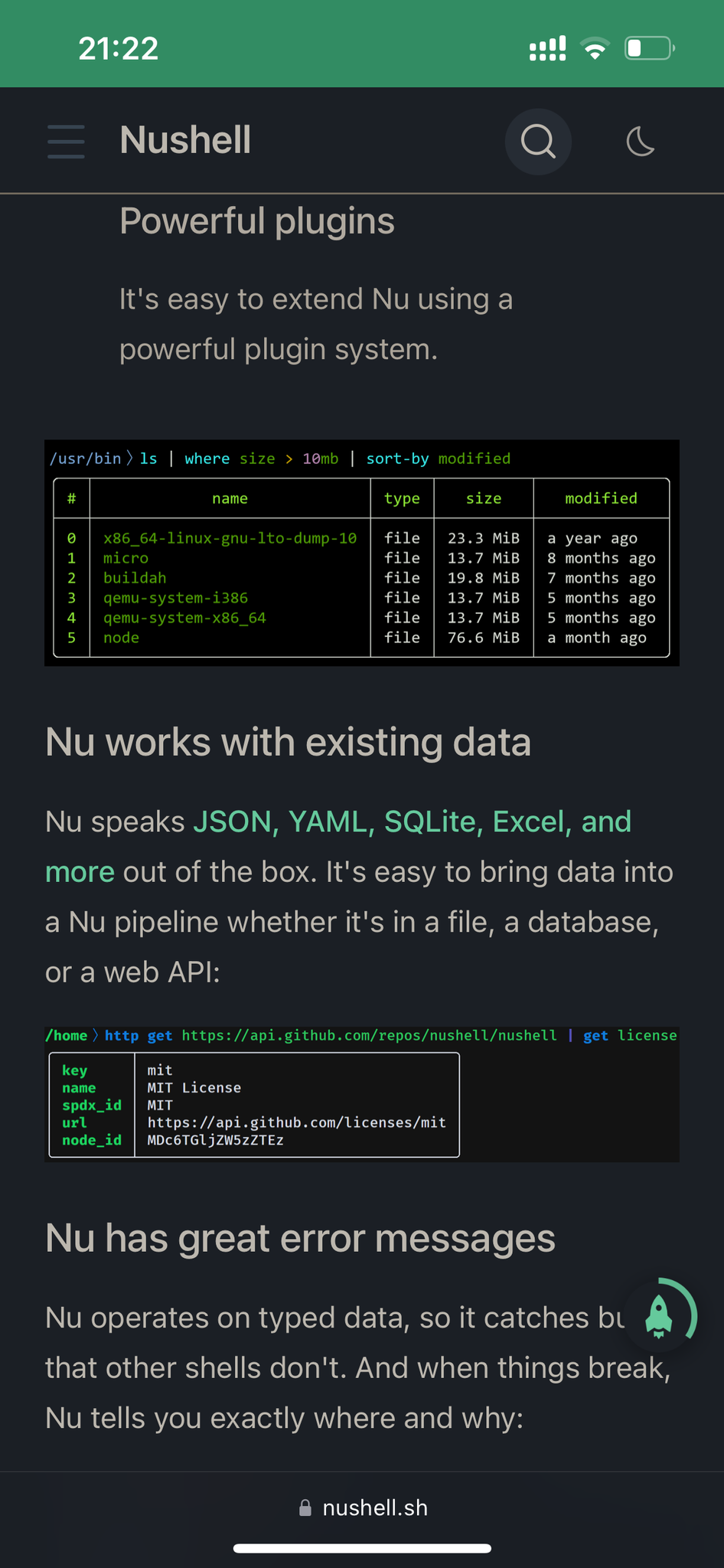
Task: Tap the battery indicator icon
Action: coord(649,49)
